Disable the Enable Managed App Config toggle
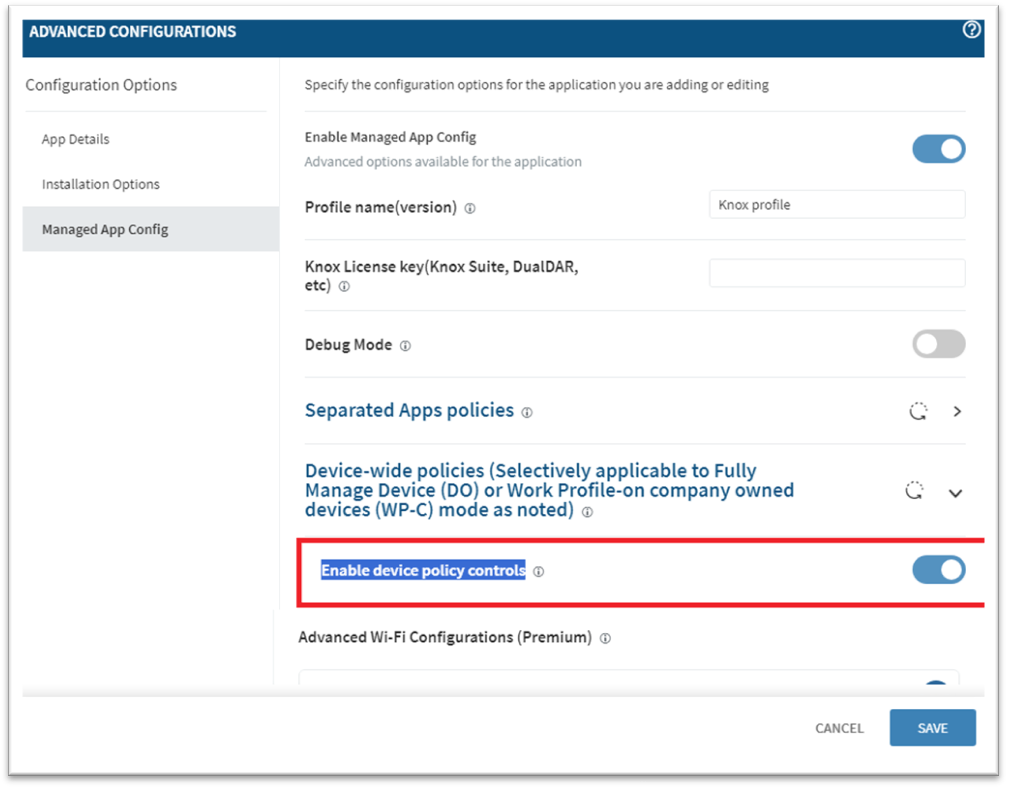The image size is (1009, 788). click(x=938, y=149)
